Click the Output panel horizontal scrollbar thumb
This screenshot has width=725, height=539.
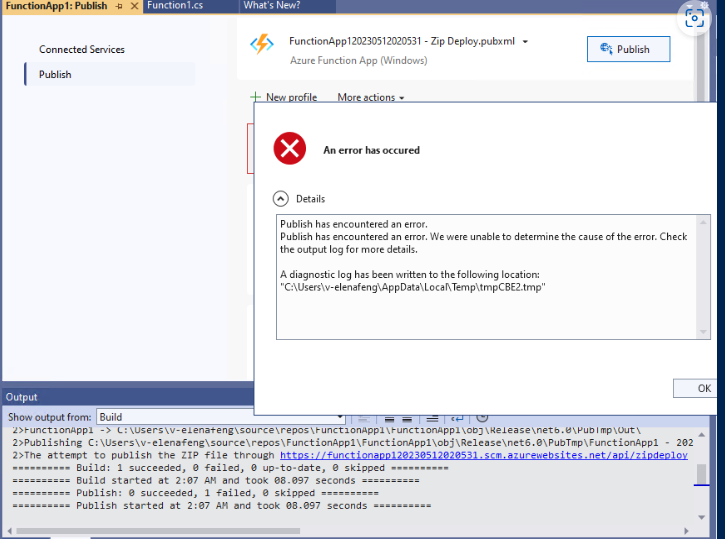point(158,531)
